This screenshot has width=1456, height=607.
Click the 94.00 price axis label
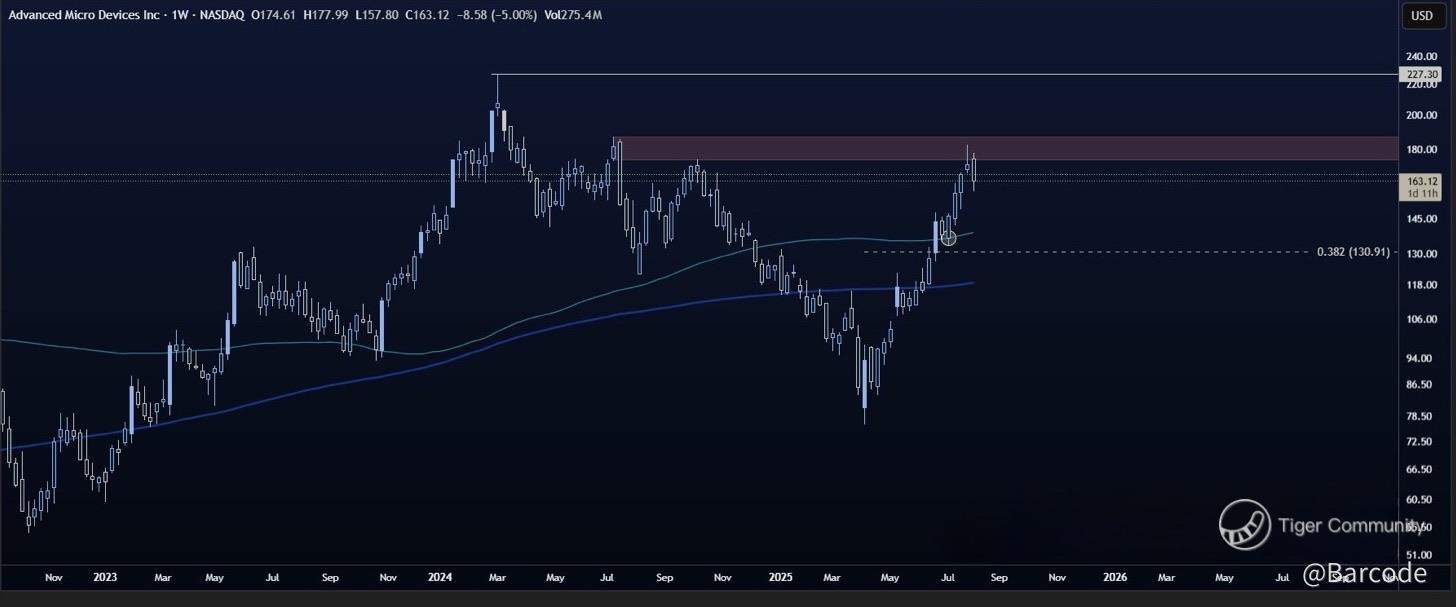tap(1421, 358)
